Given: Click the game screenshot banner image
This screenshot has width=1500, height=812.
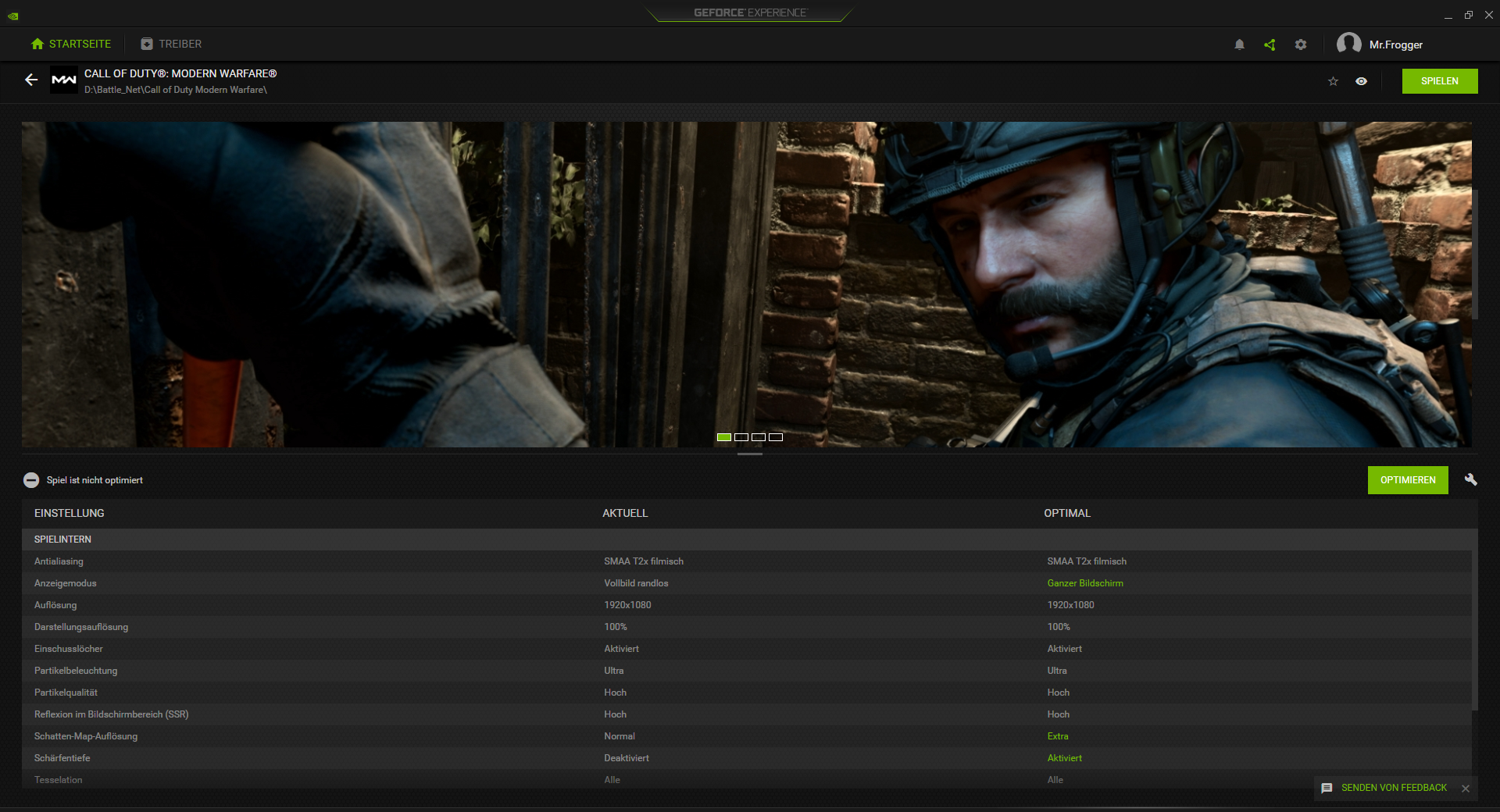Looking at the screenshot, I should 747,284.
